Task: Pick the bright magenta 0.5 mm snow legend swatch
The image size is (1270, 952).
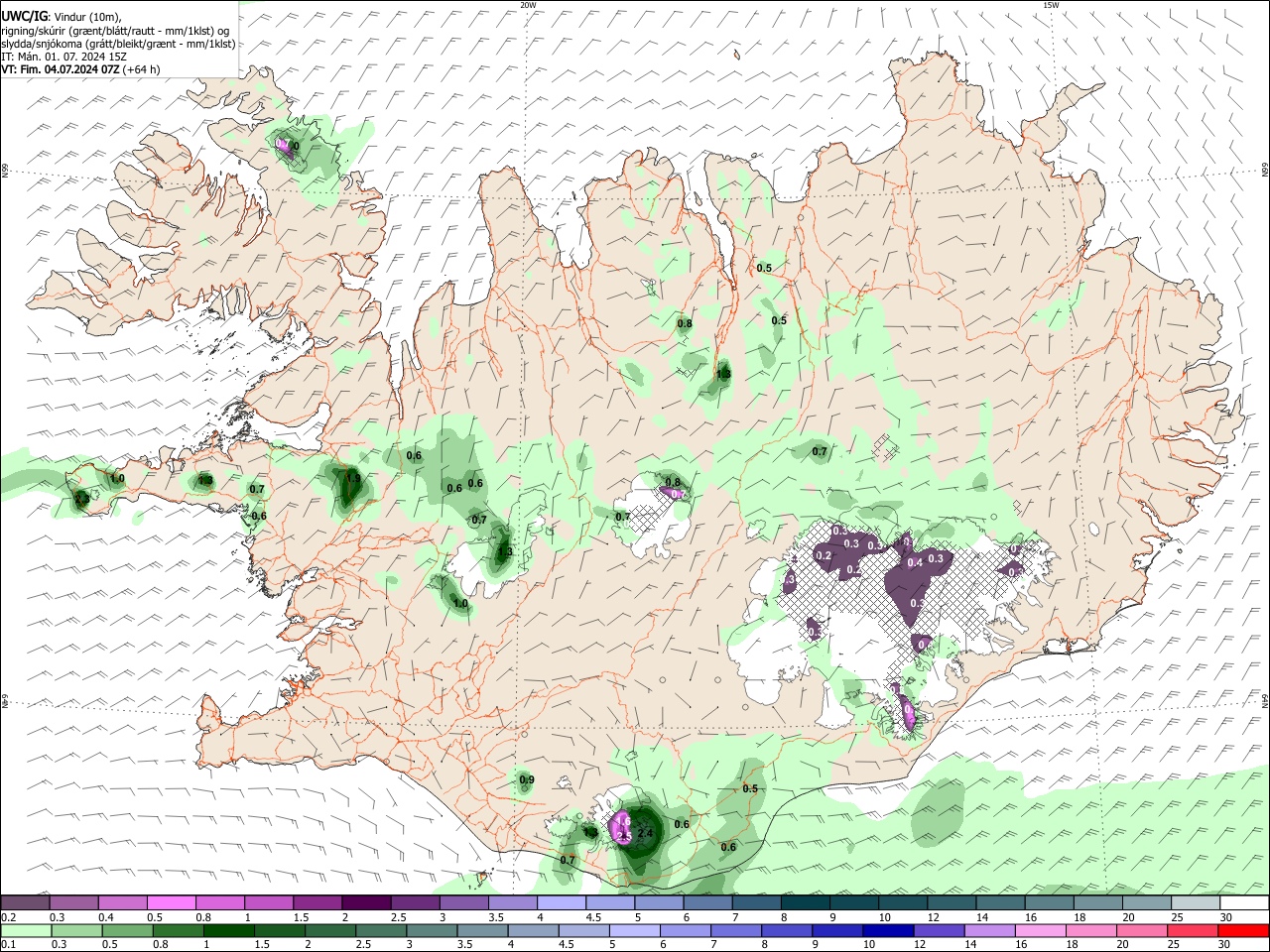Action: coord(171,903)
